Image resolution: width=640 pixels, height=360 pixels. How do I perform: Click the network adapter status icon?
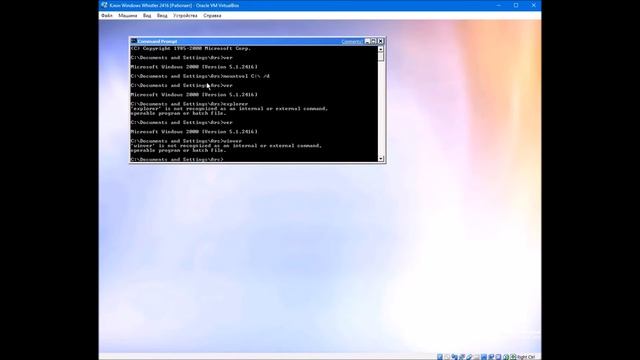click(462, 357)
